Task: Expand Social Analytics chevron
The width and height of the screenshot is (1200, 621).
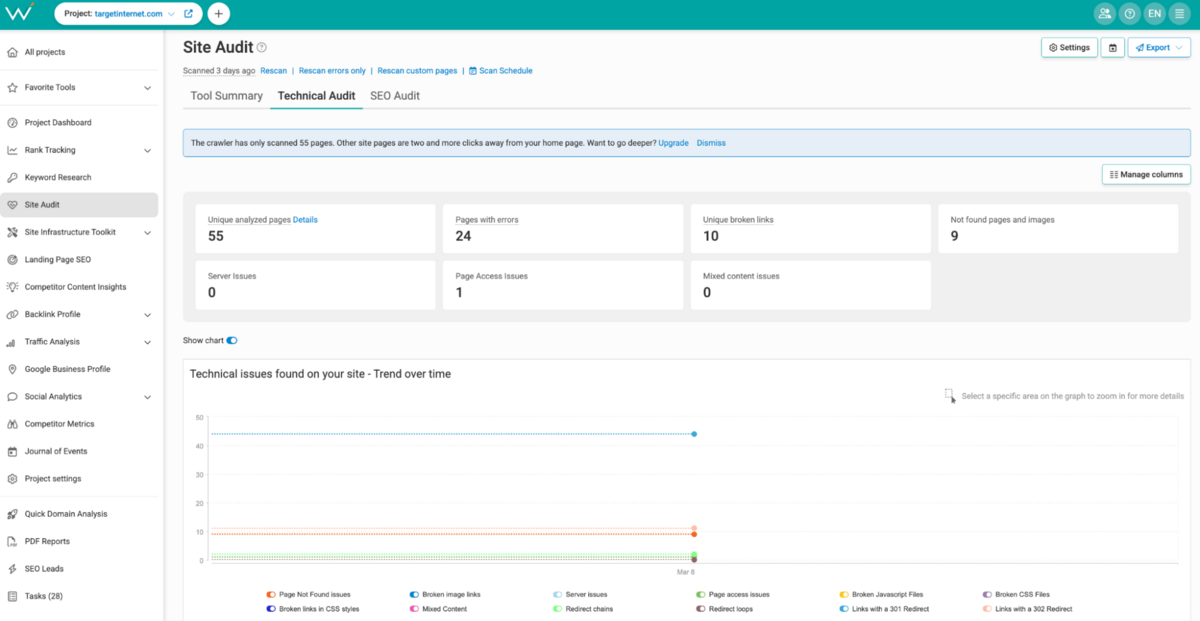Action: click(147, 397)
